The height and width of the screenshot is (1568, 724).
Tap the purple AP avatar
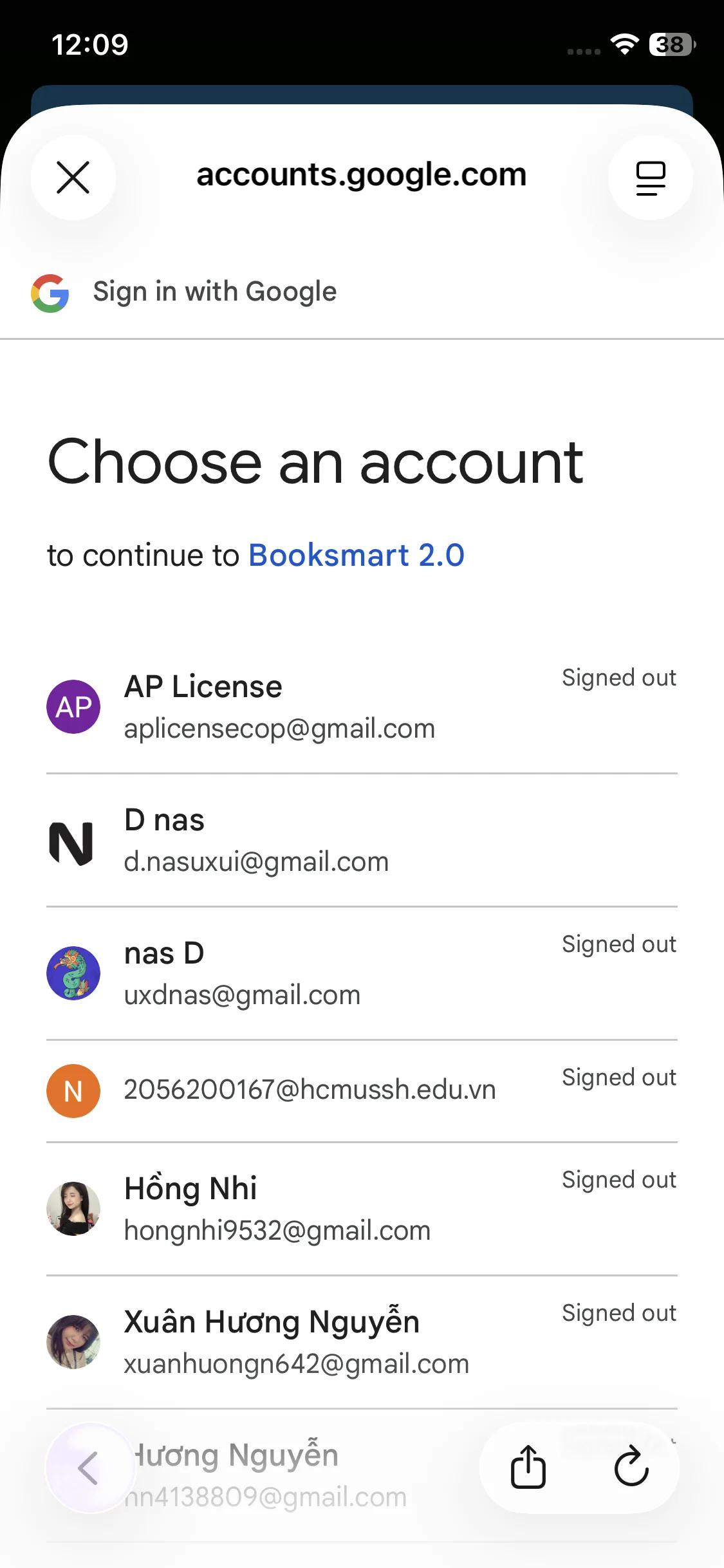pos(73,707)
